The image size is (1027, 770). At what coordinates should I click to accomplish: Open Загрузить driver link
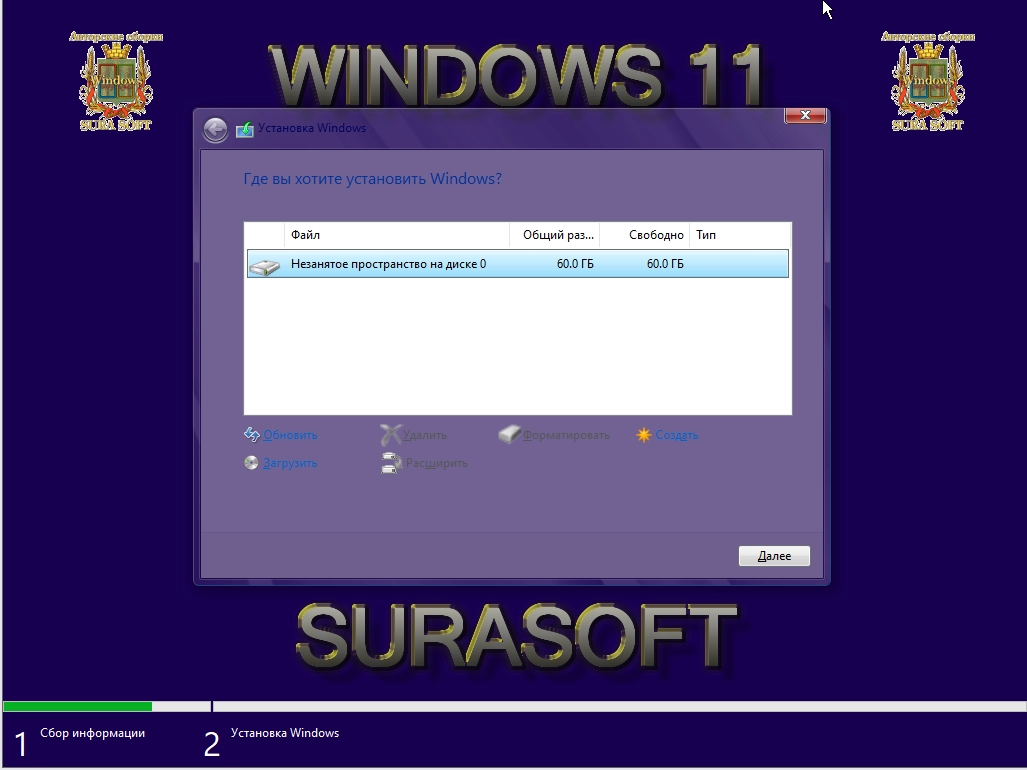pyautogui.click(x=290, y=463)
